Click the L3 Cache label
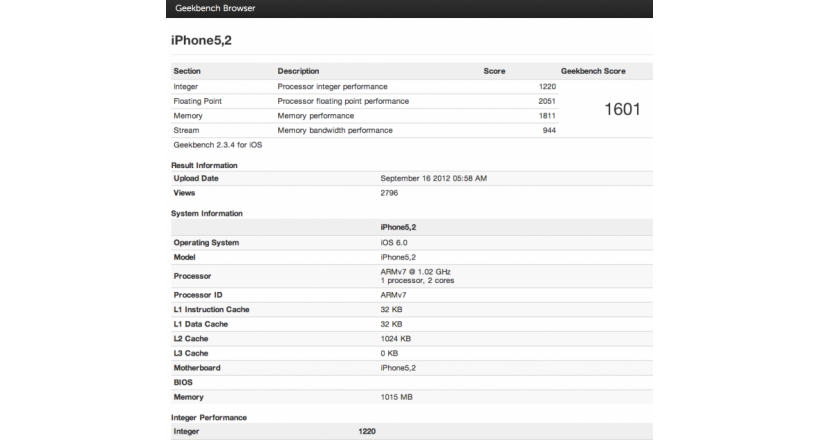The width and height of the screenshot is (820, 440). (191, 354)
